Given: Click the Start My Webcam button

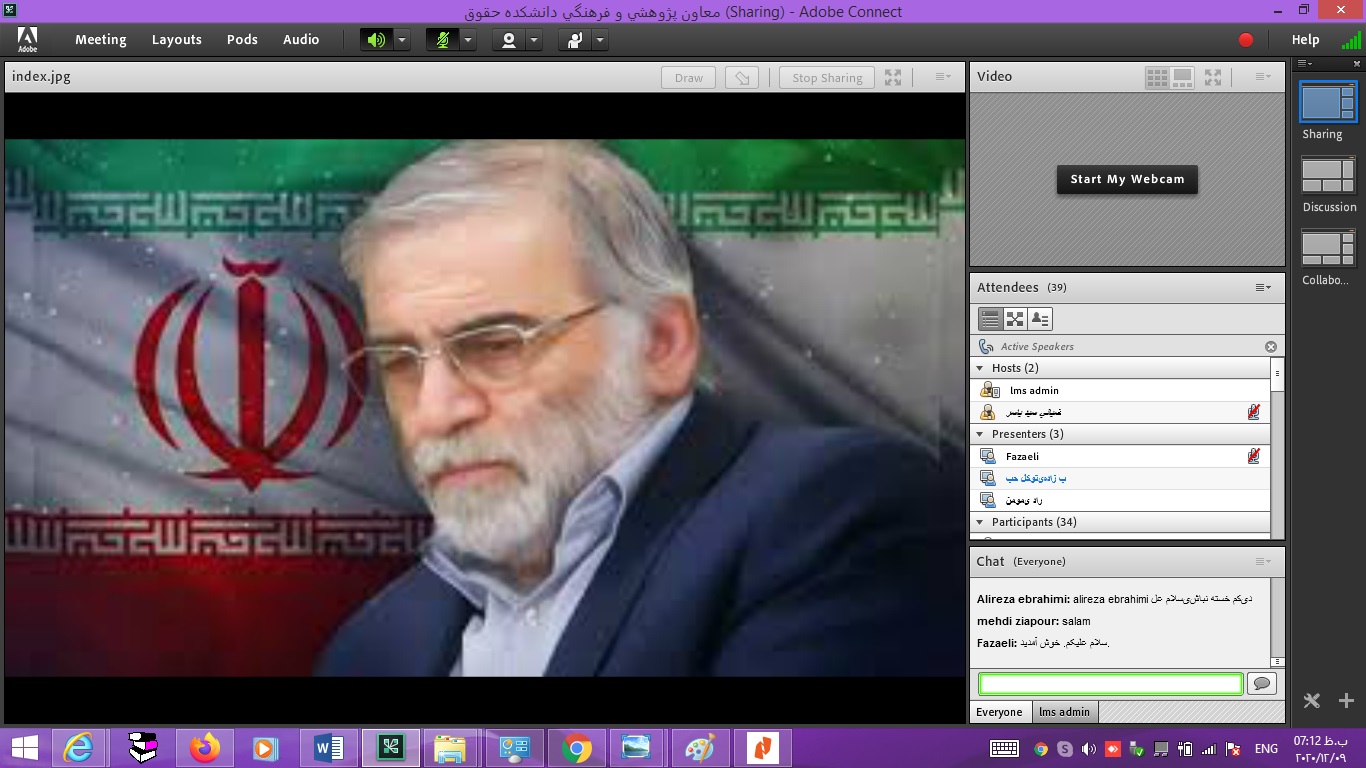Looking at the screenshot, I should (x=1127, y=180).
